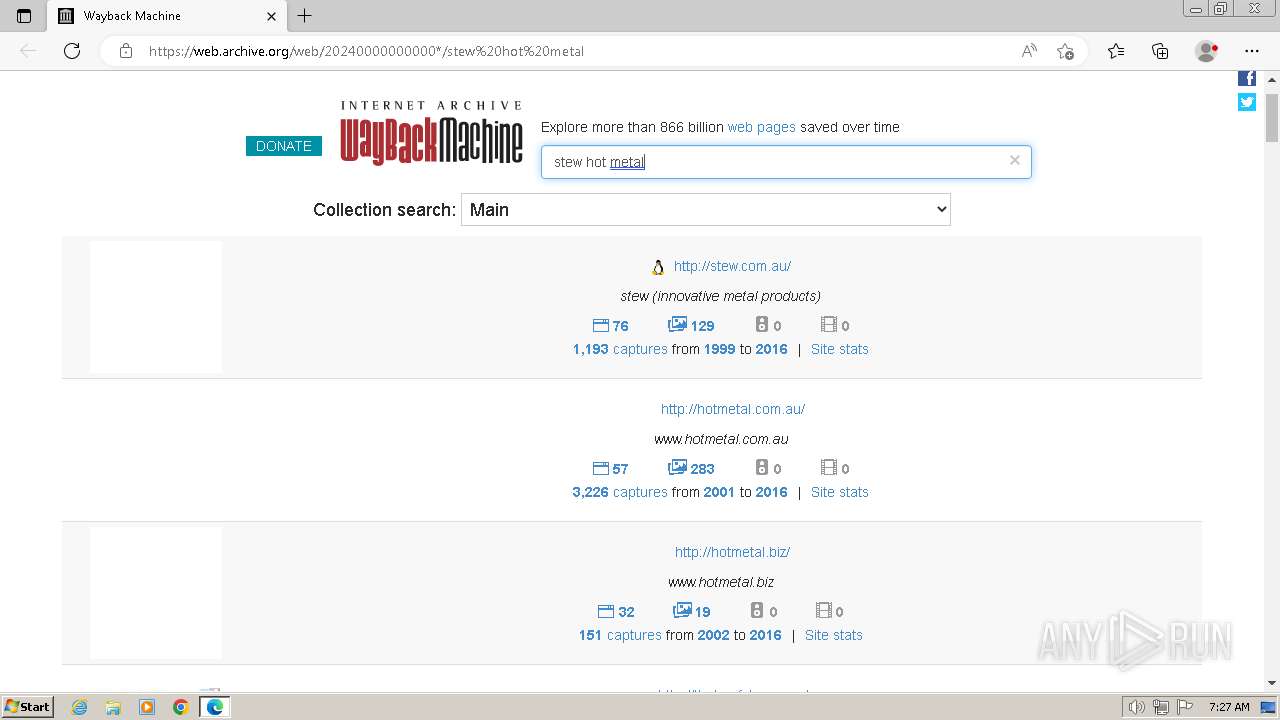Open File Explorer from taskbar

(113, 707)
